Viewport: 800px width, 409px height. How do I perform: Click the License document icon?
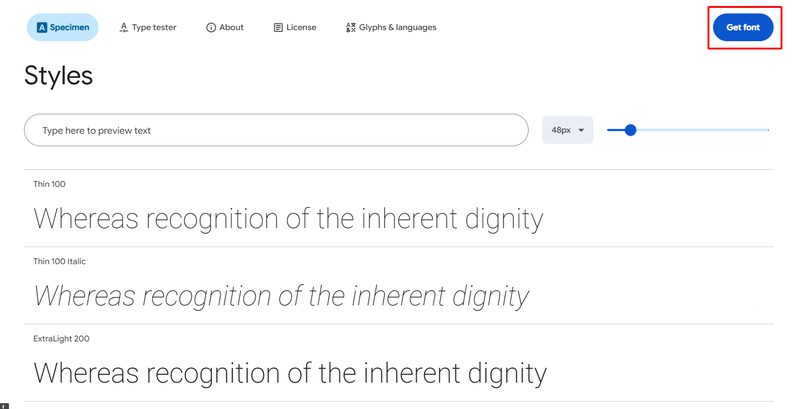[x=278, y=28]
